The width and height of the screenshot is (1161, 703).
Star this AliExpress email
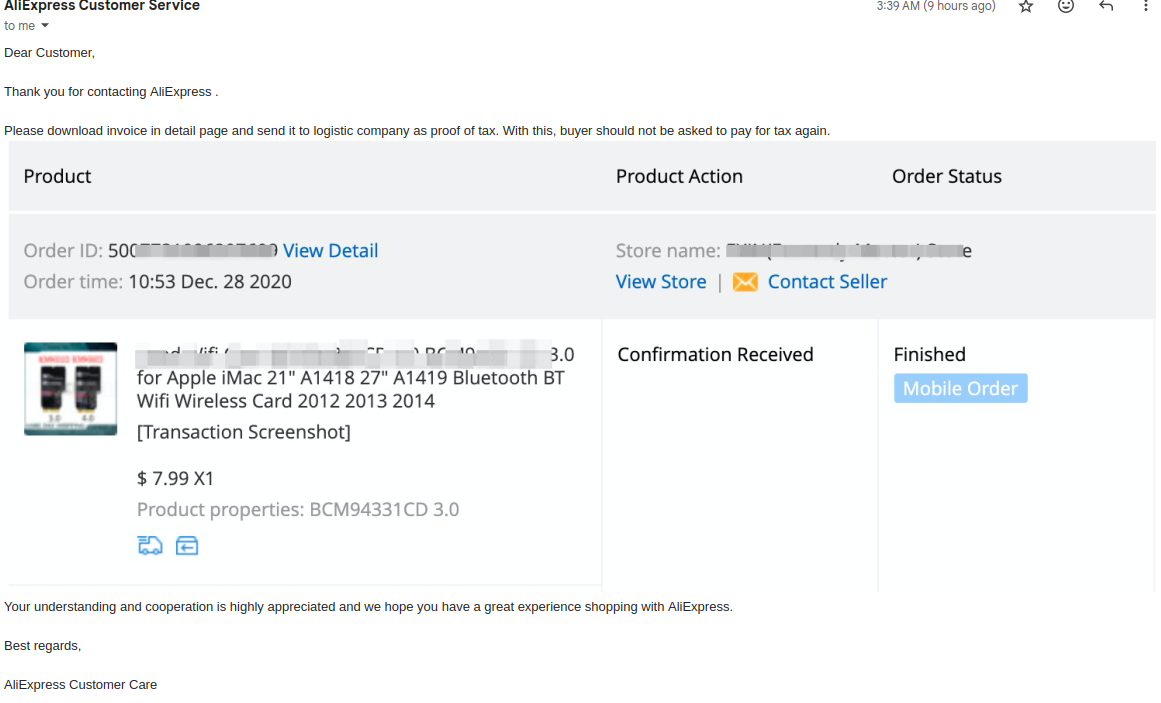1026,7
